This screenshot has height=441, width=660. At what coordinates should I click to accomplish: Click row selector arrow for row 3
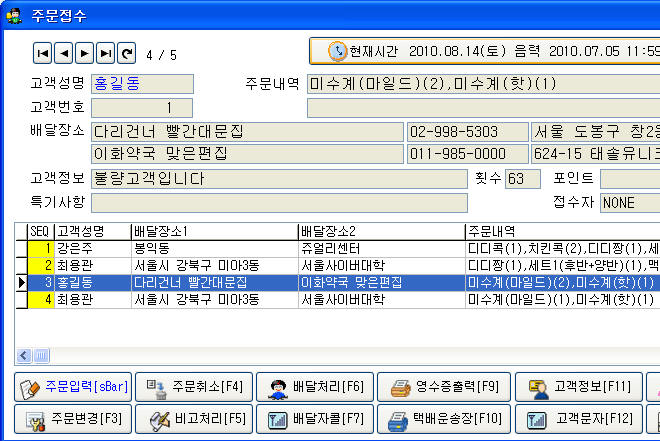point(21,283)
